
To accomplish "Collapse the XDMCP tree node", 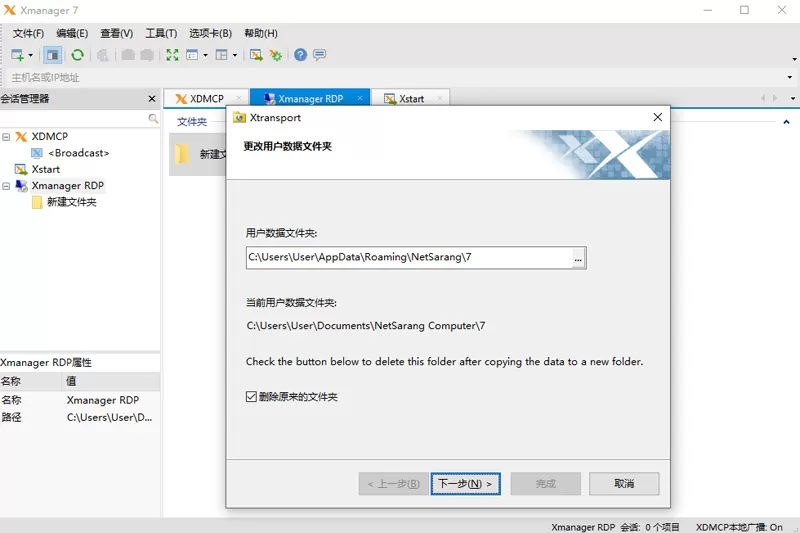I will 6,137.
